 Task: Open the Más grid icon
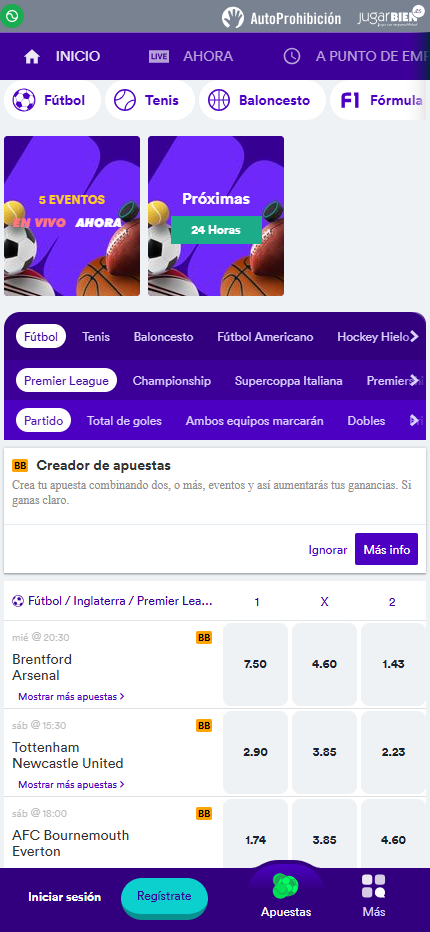pyautogui.click(x=373, y=886)
